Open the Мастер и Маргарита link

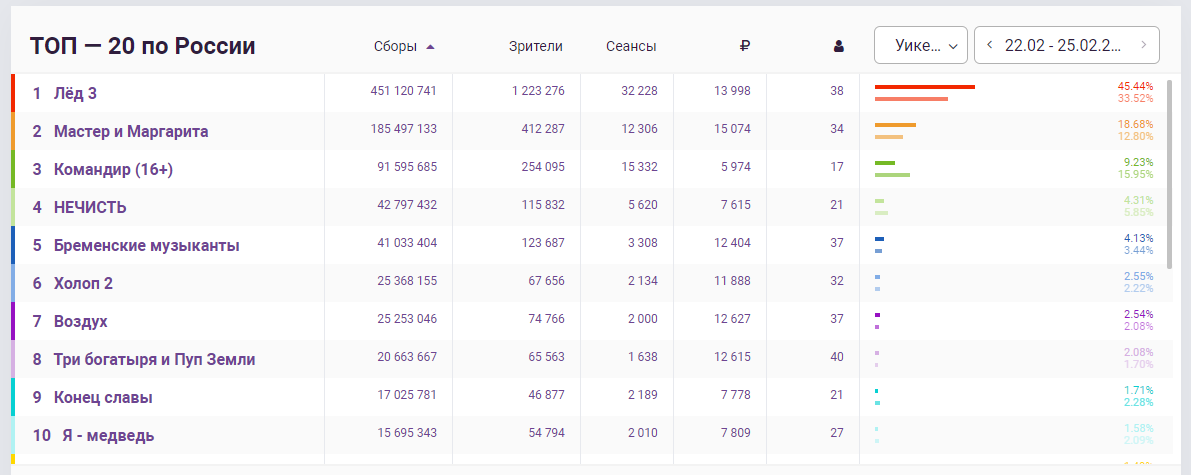[x=131, y=131]
